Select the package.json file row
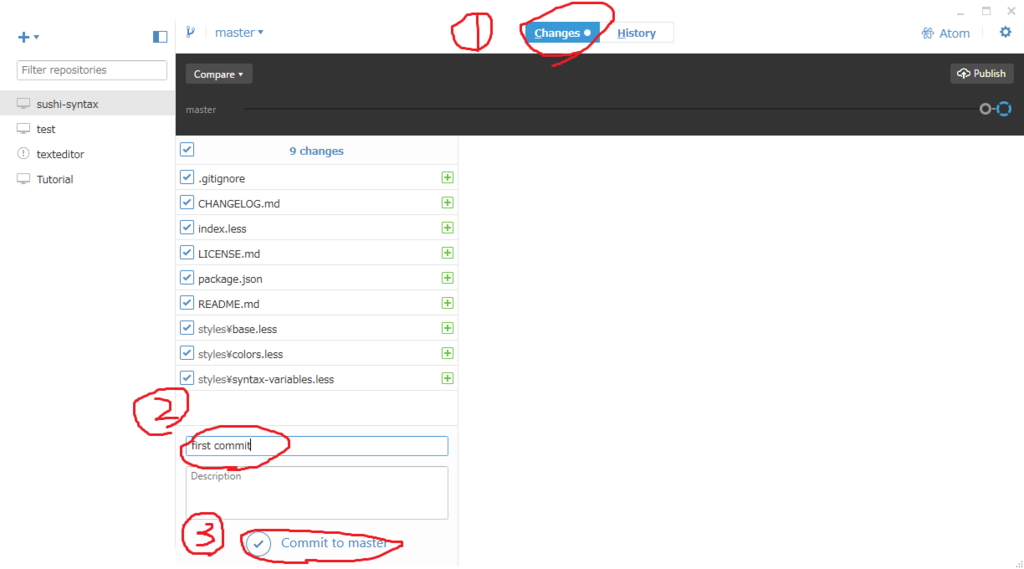Viewport: 1024px width, 569px height. click(x=317, y=278)
